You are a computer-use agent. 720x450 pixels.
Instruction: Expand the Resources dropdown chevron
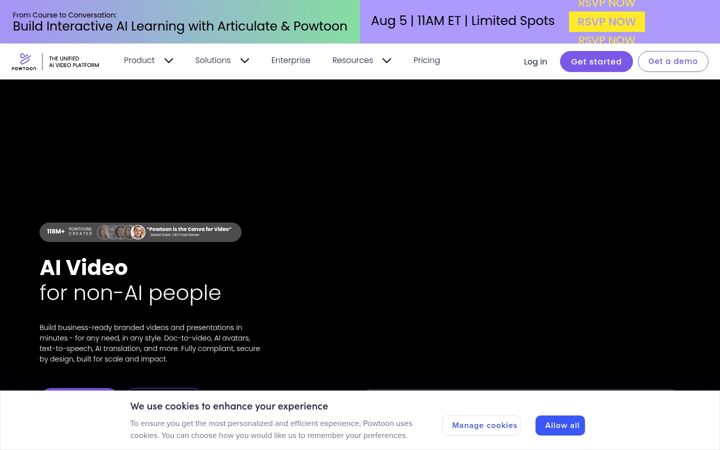[387, 61]
